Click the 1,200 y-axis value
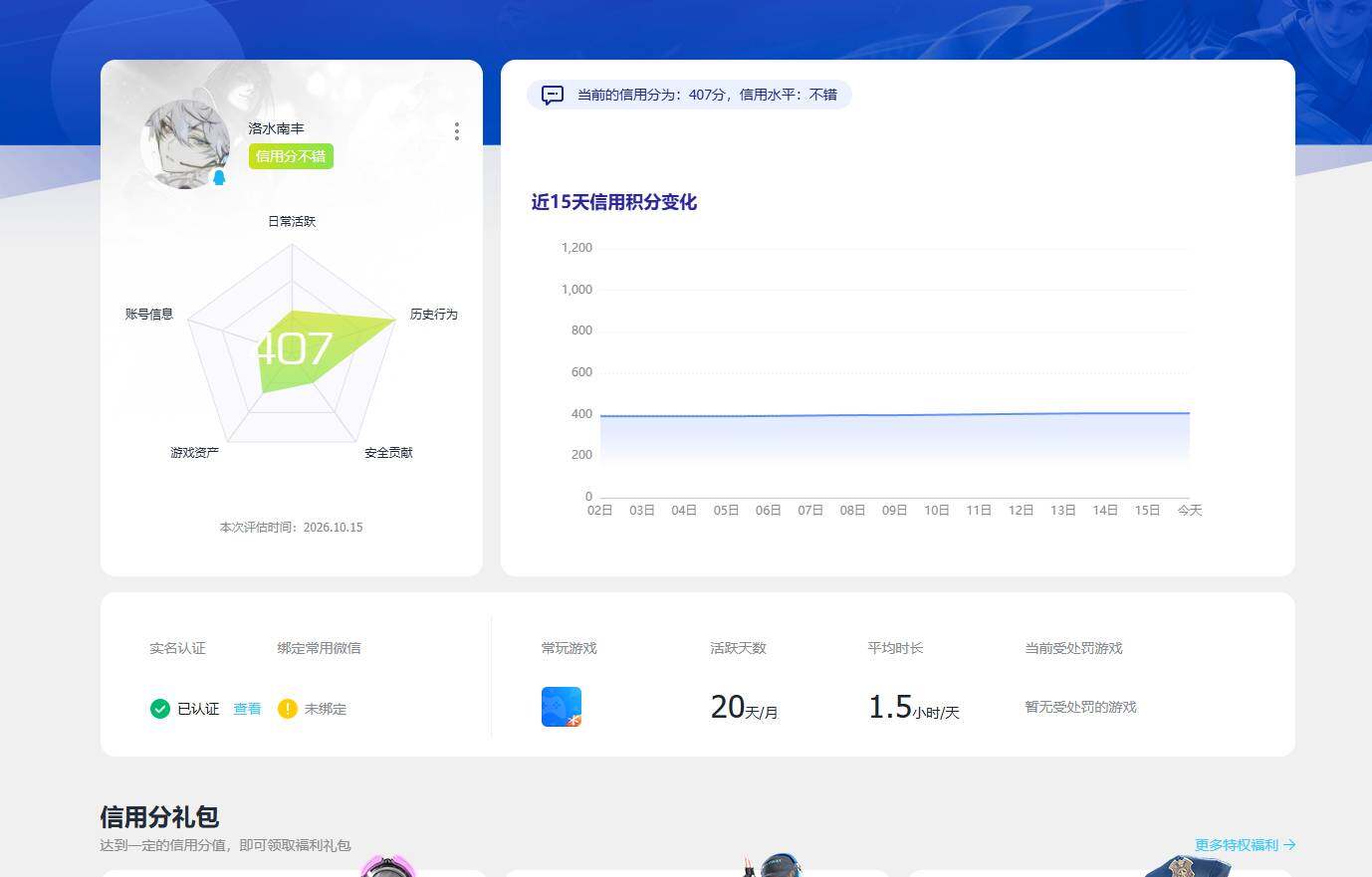 coord(576,248)
